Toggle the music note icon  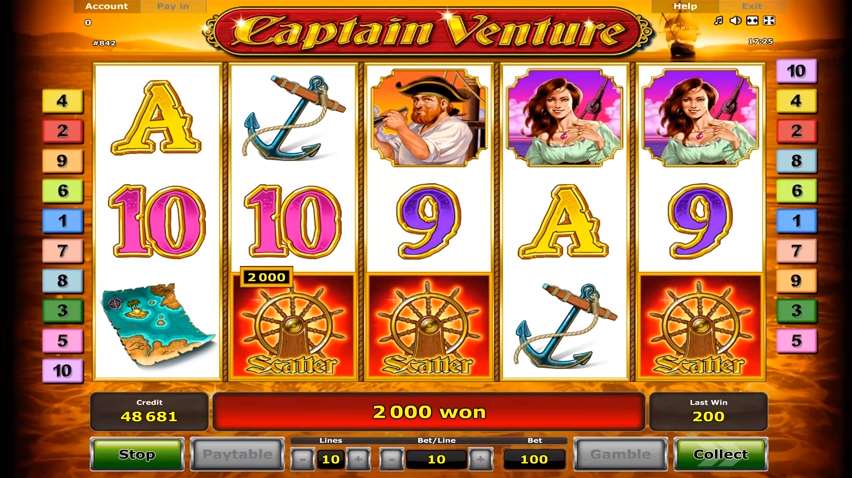point(718,21)
